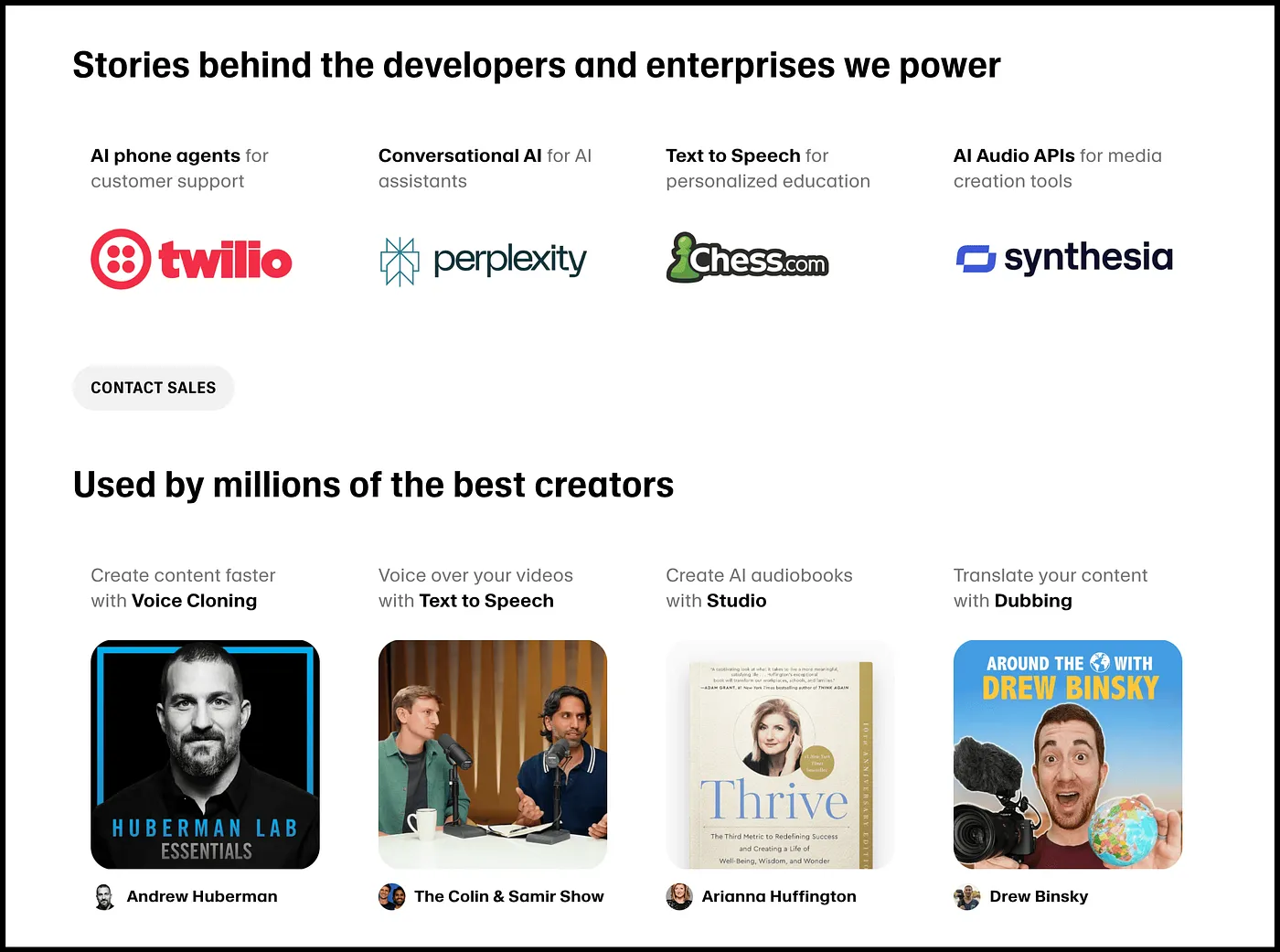Open the Colin & Samir Show thumbnail
Screen dimensions: 1280x952
click(493, 754)
